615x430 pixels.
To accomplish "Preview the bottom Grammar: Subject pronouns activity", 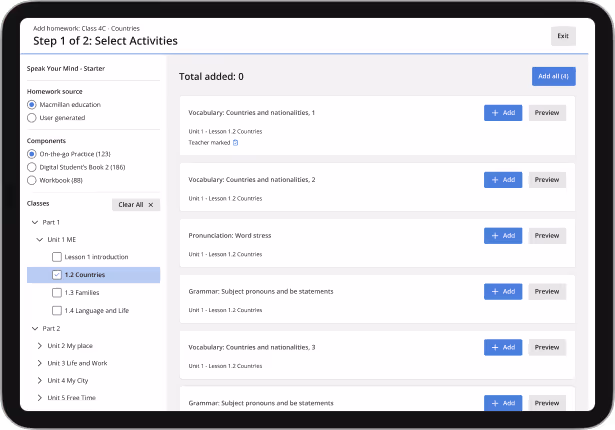I will tap(547, 403).
